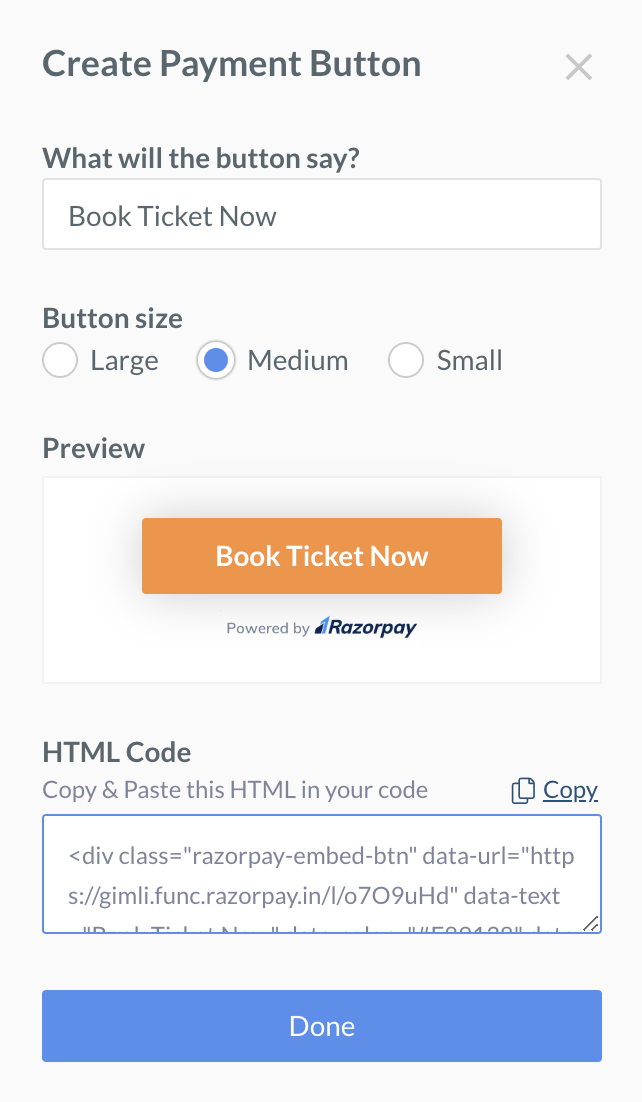Click the "Large" size label text
This screenshot has width=642, height=1102.
124,361
